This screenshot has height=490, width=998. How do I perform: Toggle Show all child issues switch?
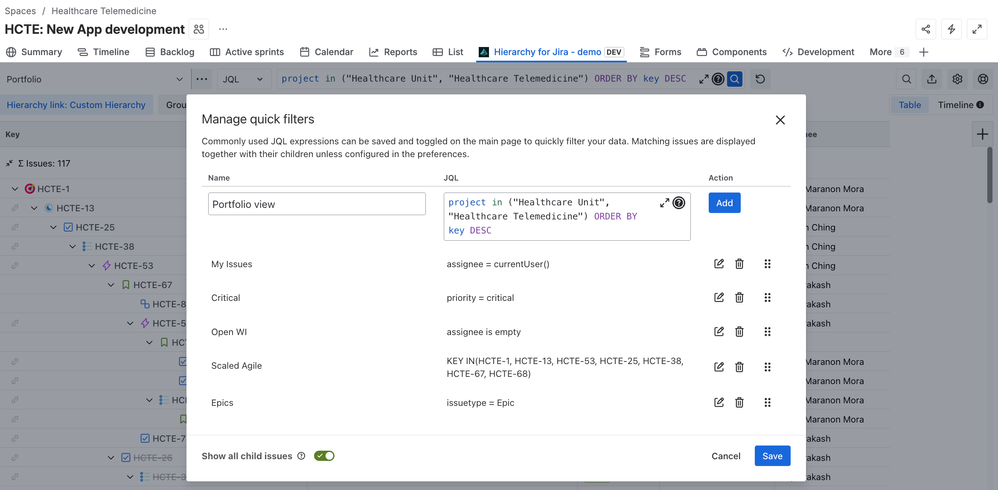pyautogui.click(x=324, y=456)
